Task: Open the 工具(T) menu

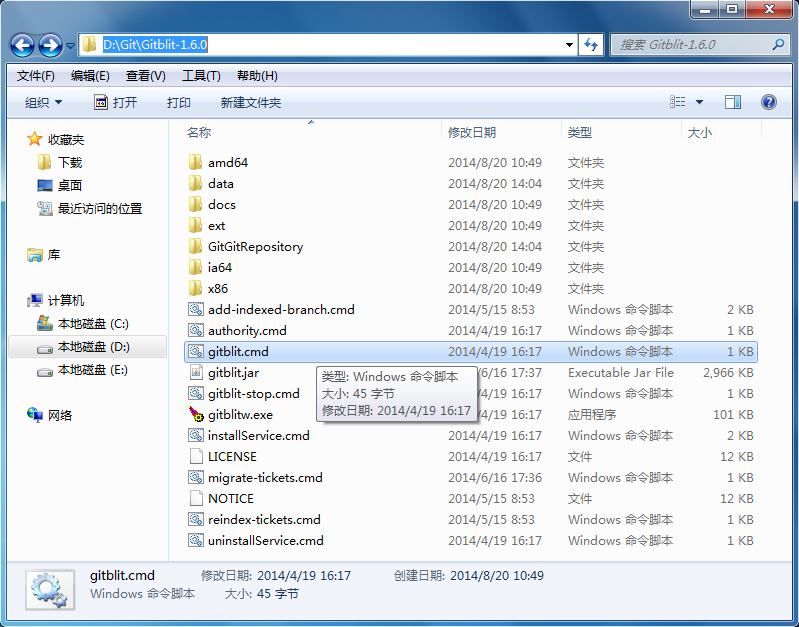Action: pyautogui.click(x=201, y=76)
